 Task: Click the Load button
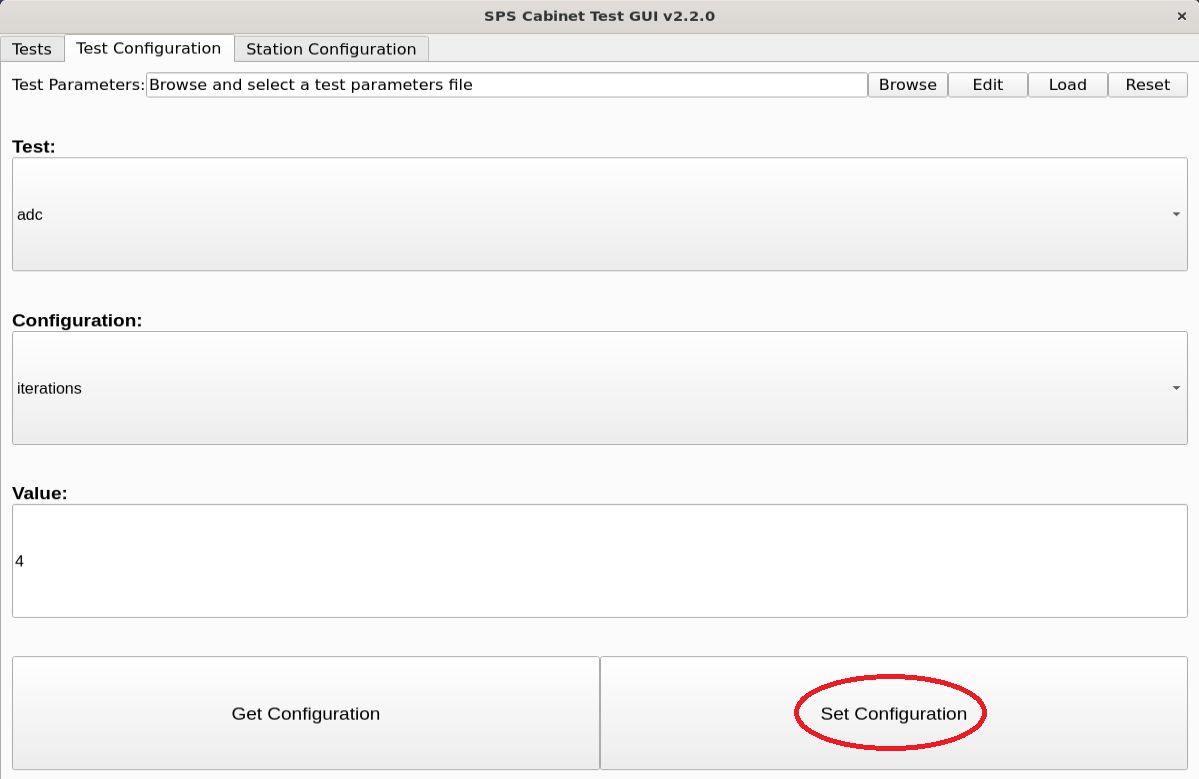[x=1067, y=85]
